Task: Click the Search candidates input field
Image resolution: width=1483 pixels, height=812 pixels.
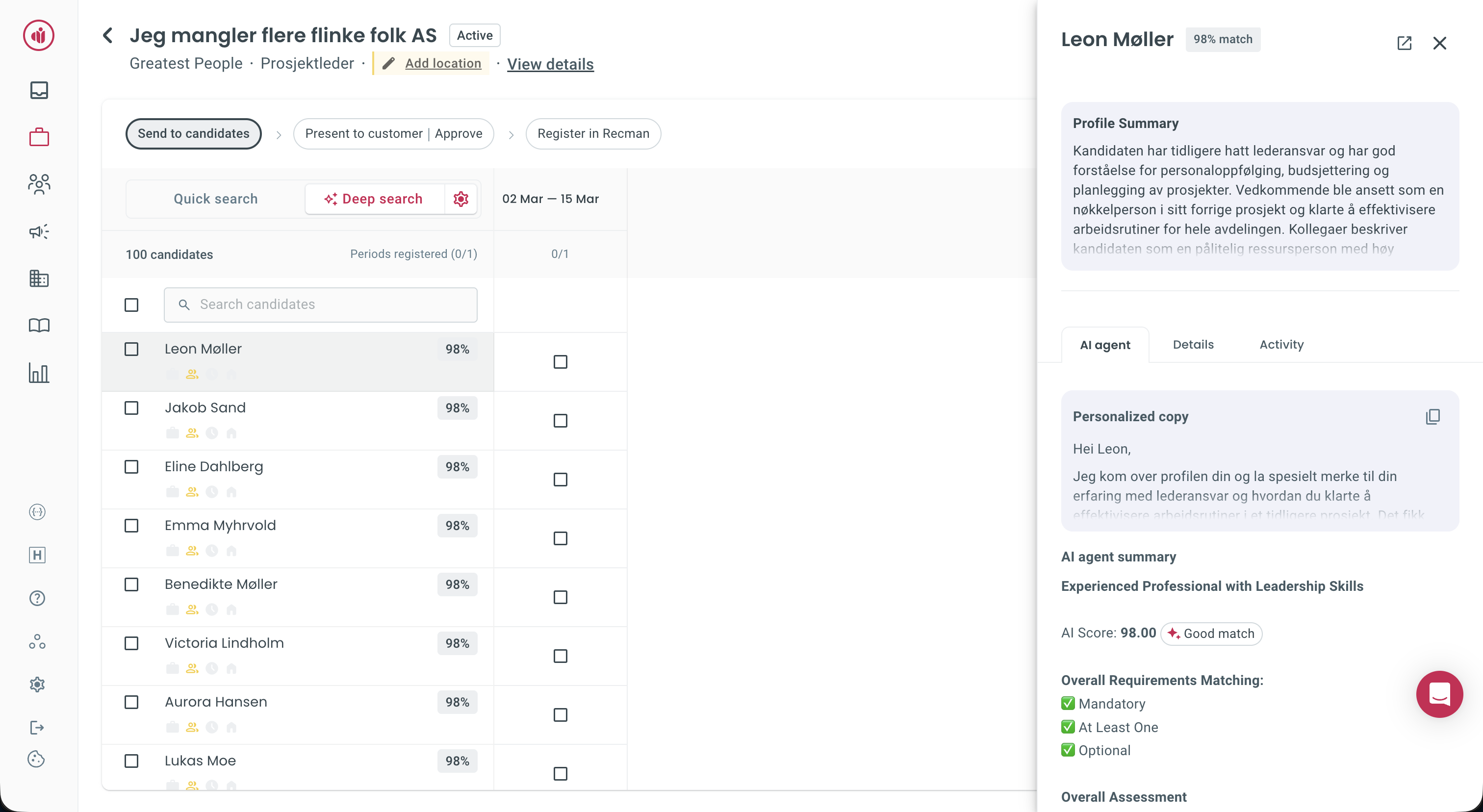Action: tap(321, 304)
